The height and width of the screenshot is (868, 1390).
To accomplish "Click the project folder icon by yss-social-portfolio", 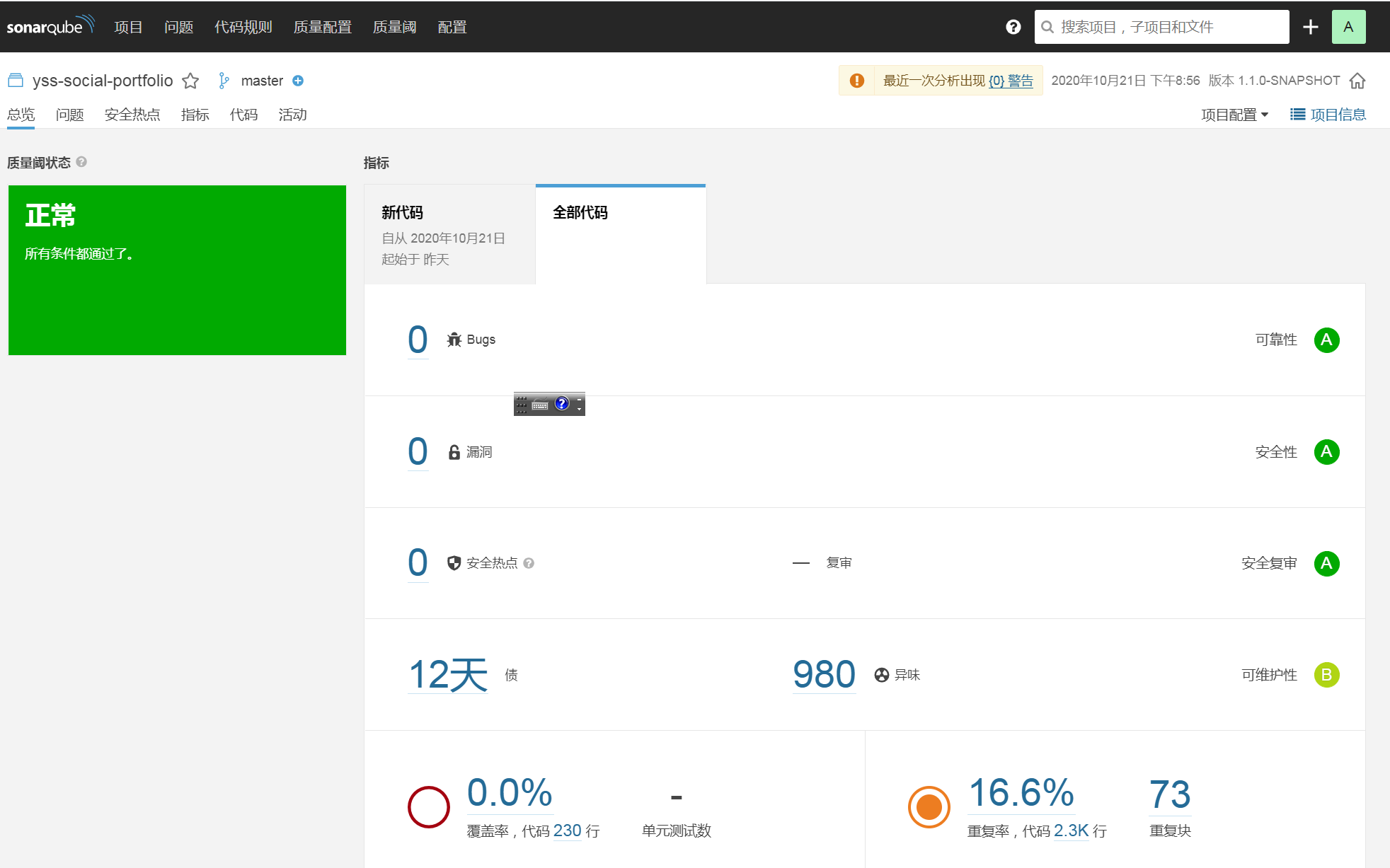I will pyautogui.click(x=16, y=81).
